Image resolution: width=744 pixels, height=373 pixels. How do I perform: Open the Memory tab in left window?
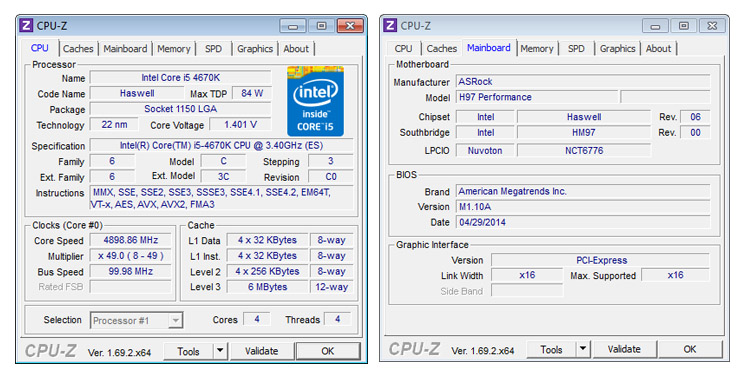point(174,49)
